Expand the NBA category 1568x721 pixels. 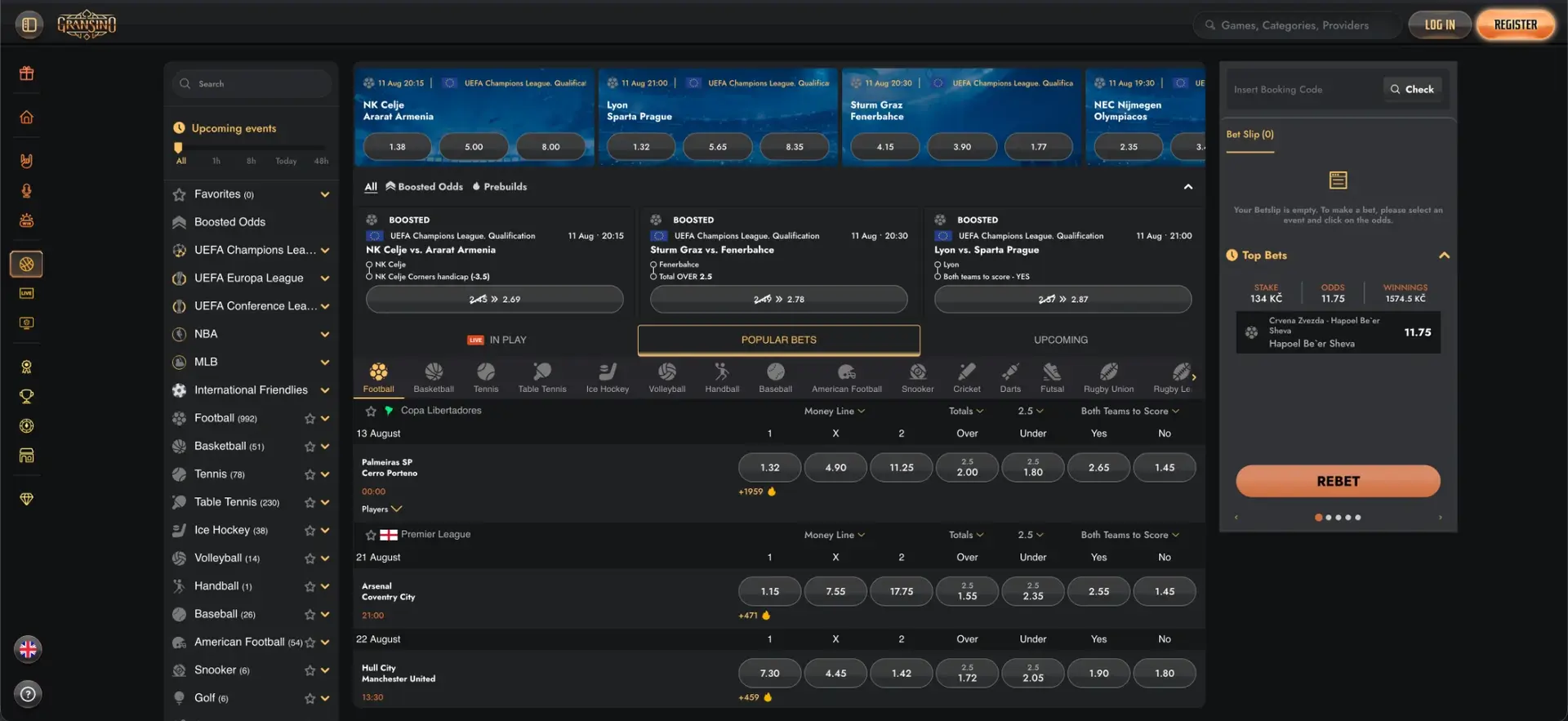tap(325, 334)
